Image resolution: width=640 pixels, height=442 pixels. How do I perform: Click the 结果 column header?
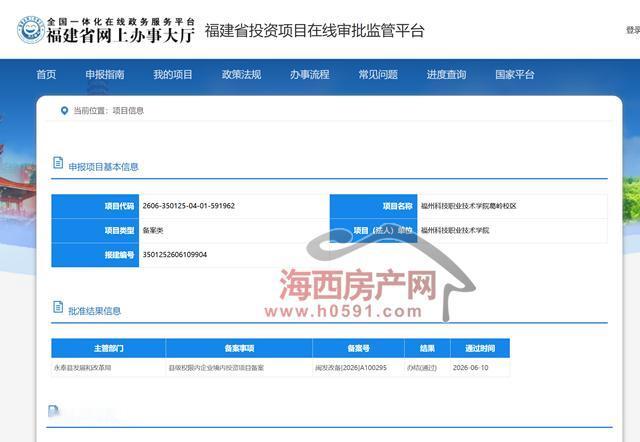click(427, 348)
